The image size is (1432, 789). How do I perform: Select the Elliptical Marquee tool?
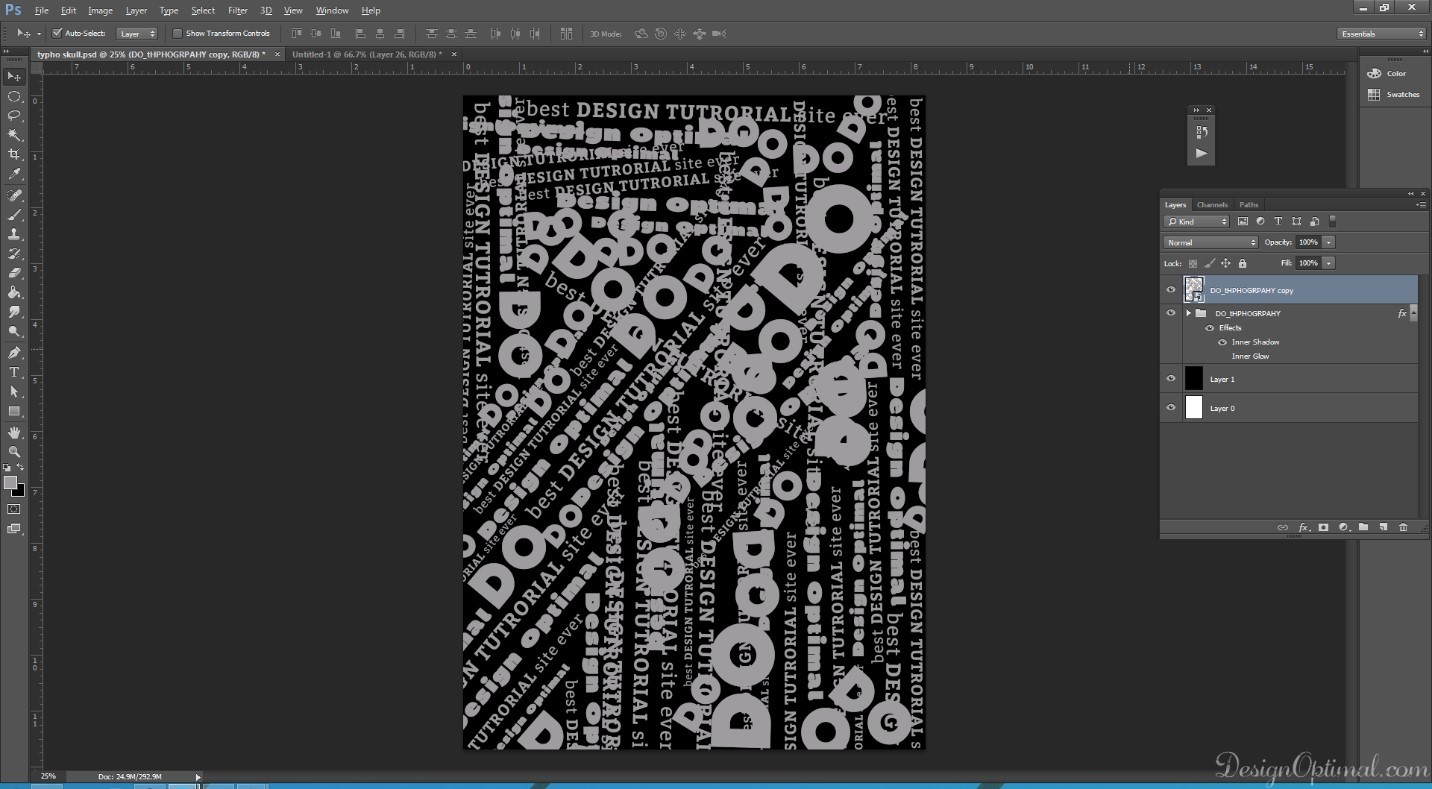pos(14,97)
